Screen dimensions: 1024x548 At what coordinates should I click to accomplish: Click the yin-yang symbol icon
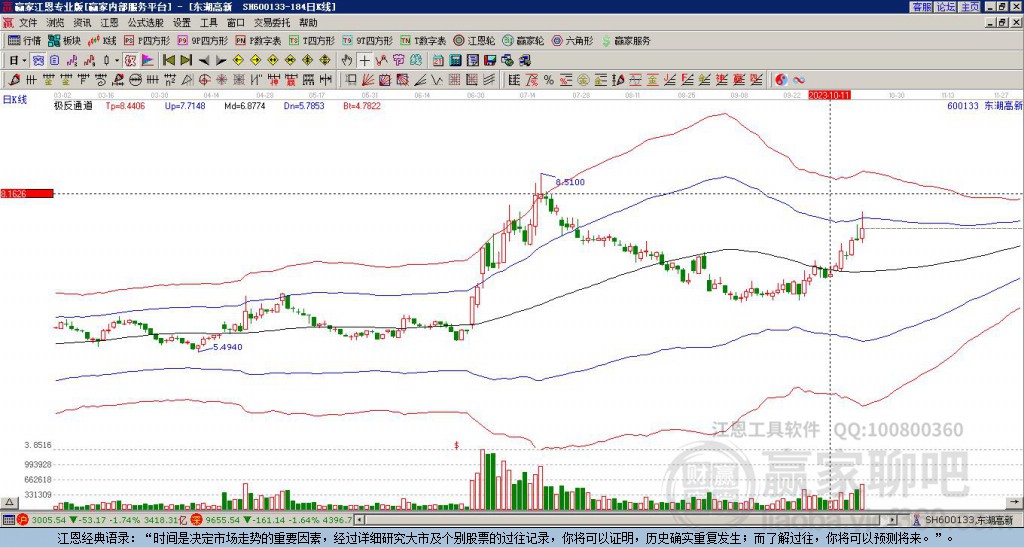click(781, 80)
